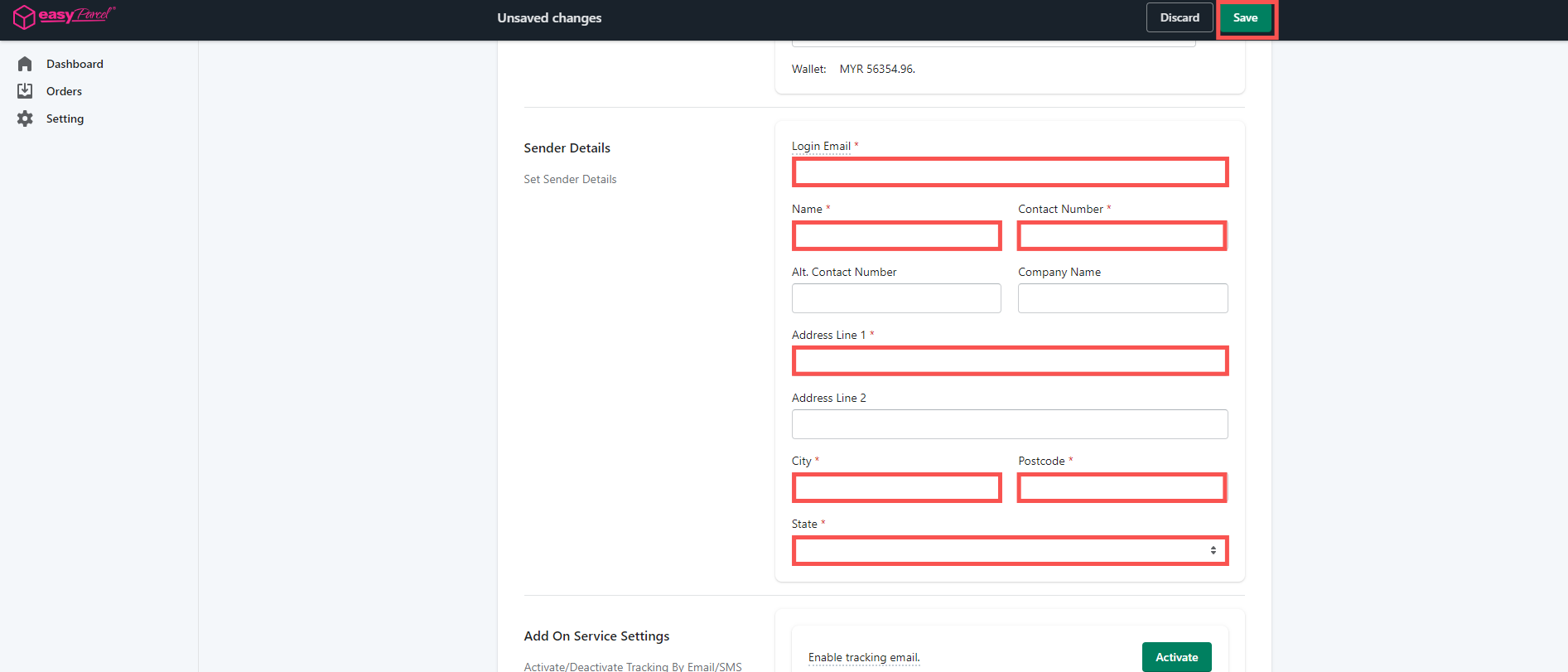Click the Company Name field
This screenshot has height=672, width=1568.
tap(1122, 298)
